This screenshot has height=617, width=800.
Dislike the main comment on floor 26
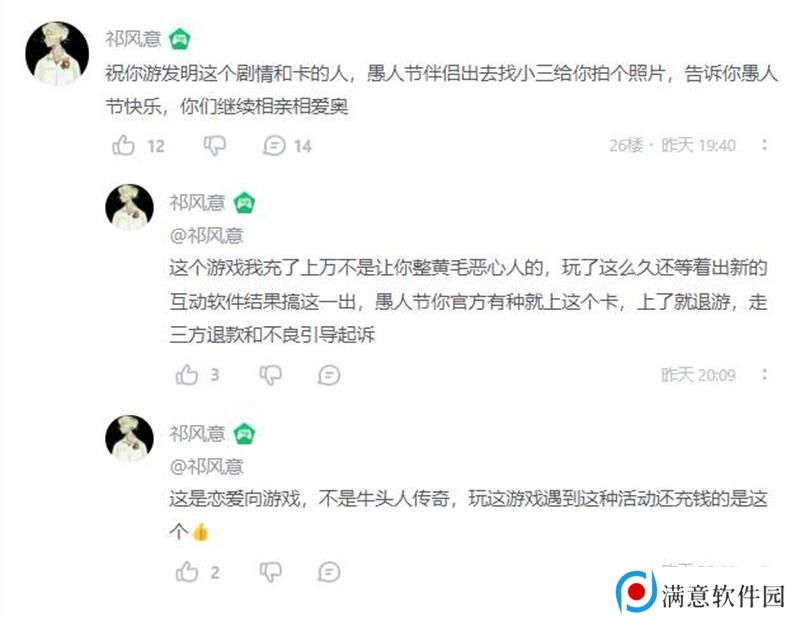tap(215, 145)
